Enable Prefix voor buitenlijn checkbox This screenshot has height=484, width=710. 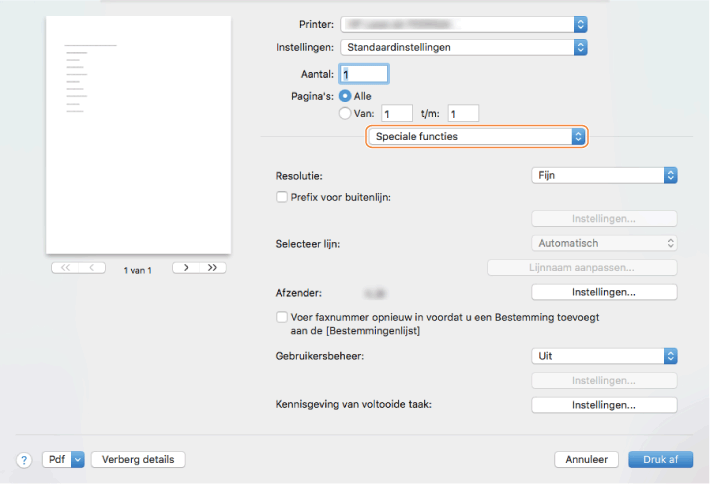(282, 197)
